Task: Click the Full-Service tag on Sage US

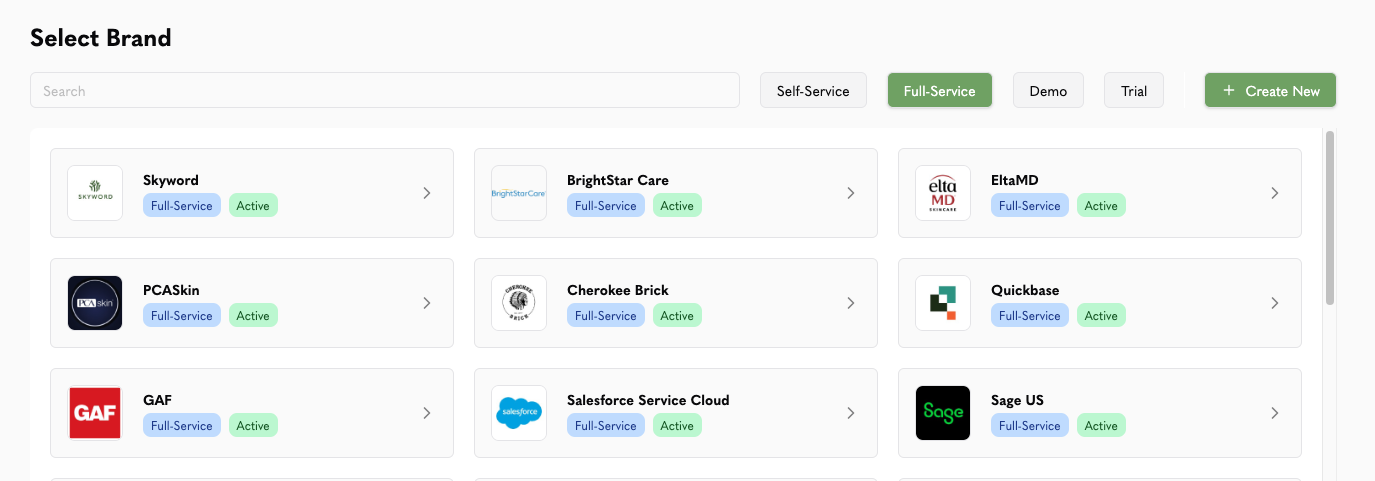Action: 1030,426
